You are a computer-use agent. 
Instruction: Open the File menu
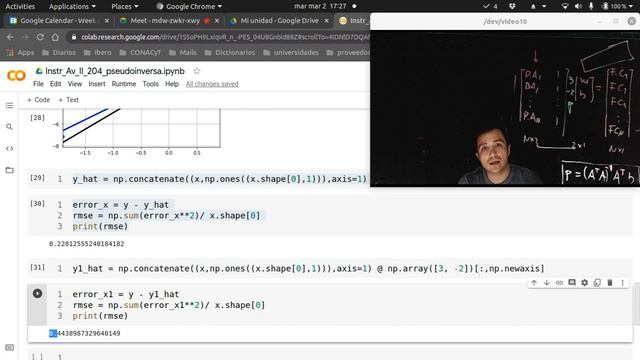pos(38,84)
